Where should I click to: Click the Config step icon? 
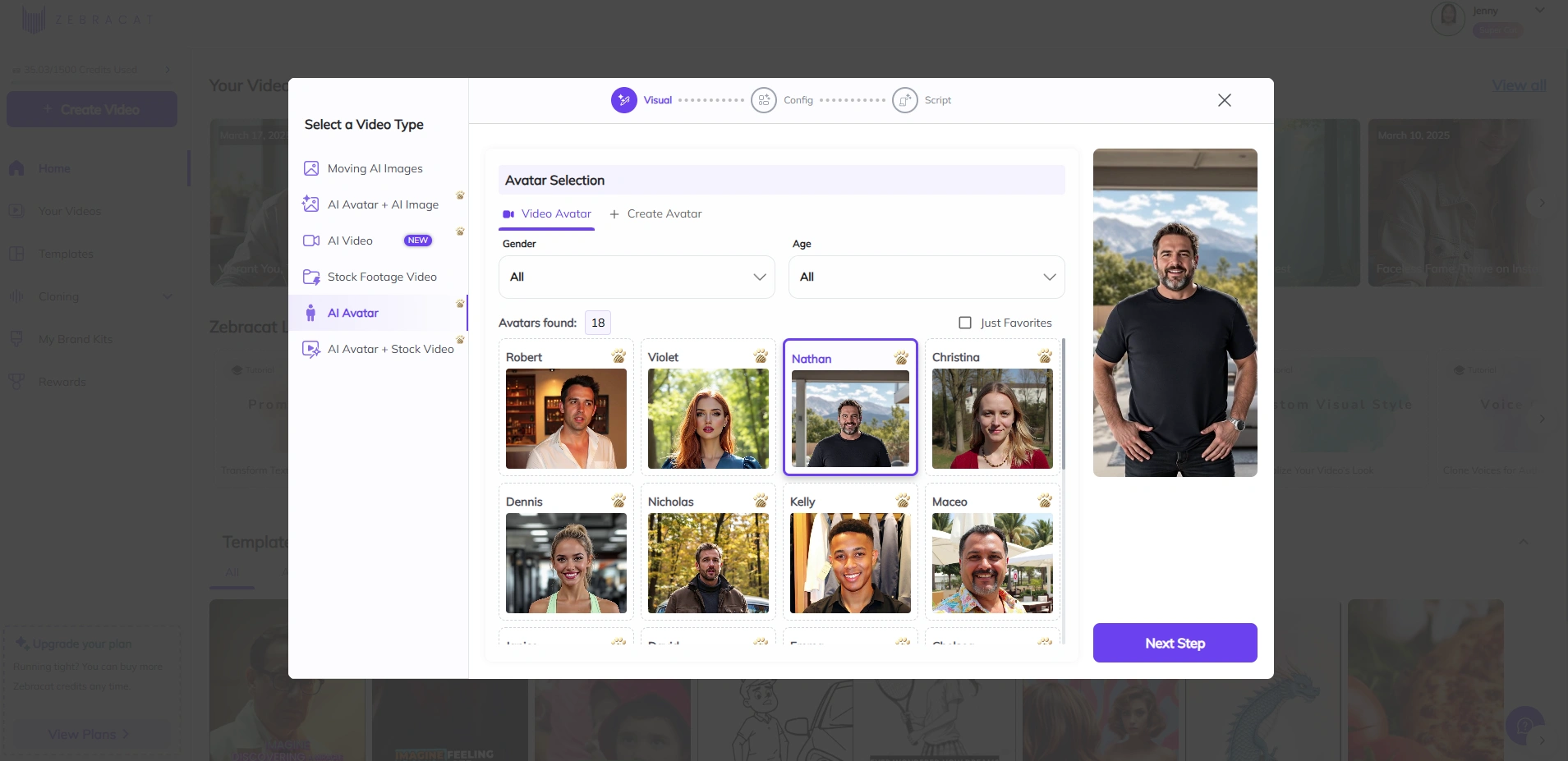(x=764, y=100)
